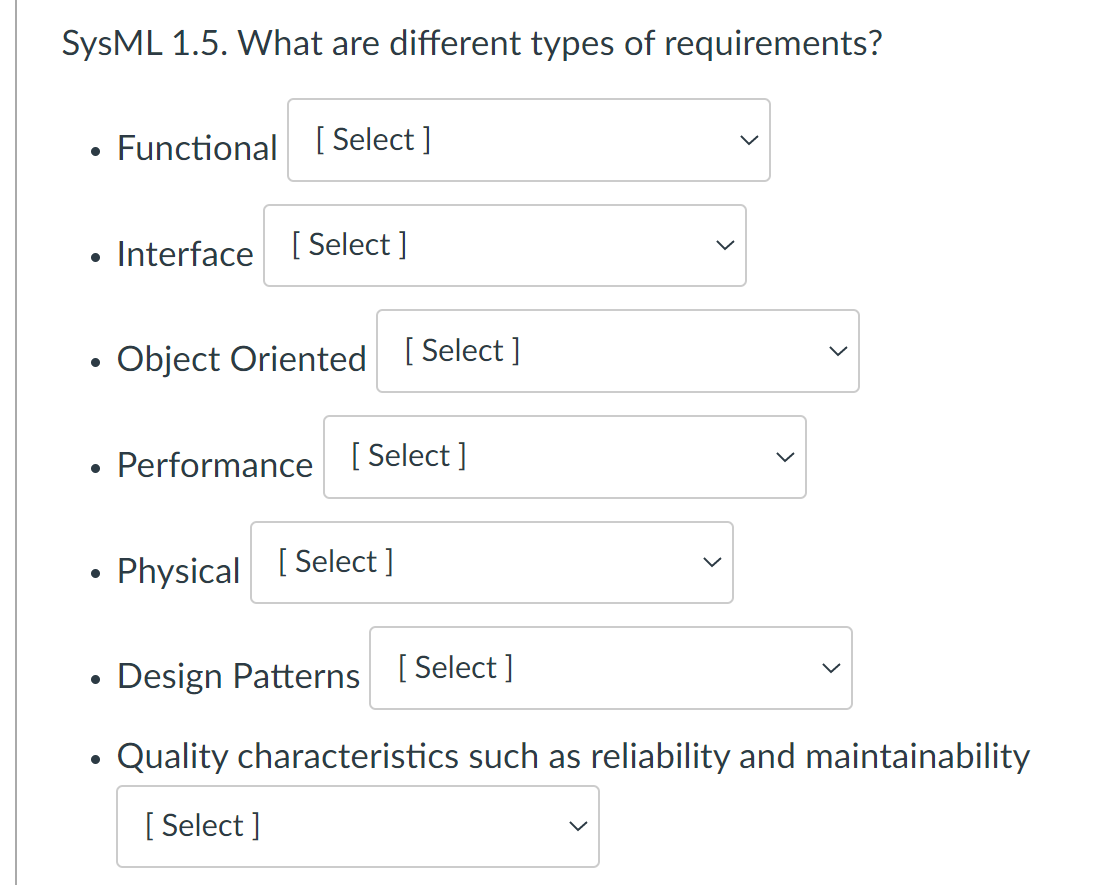Open the Object Oriented dropdown

(x=617, y=351)
